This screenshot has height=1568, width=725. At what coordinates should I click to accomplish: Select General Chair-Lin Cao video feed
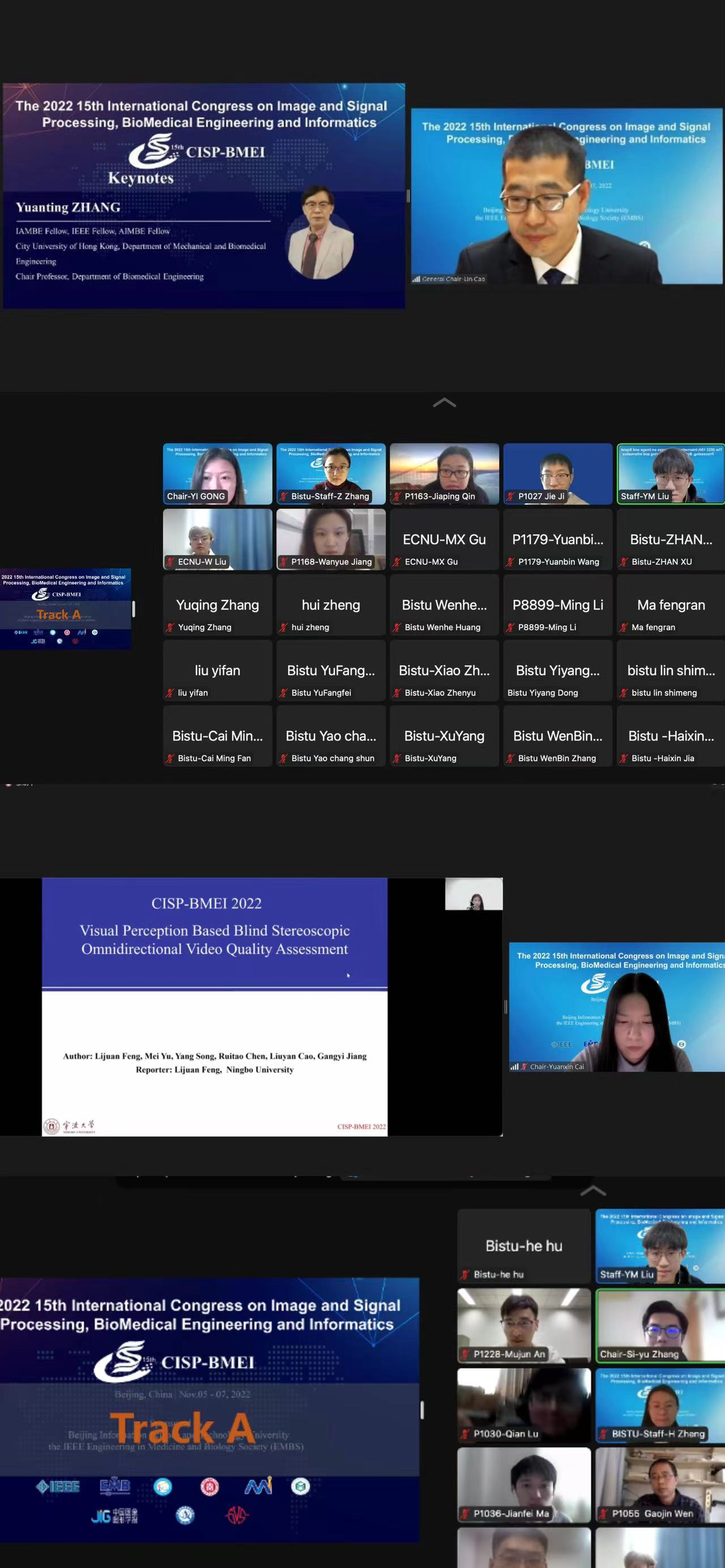(x=566, y=196)
